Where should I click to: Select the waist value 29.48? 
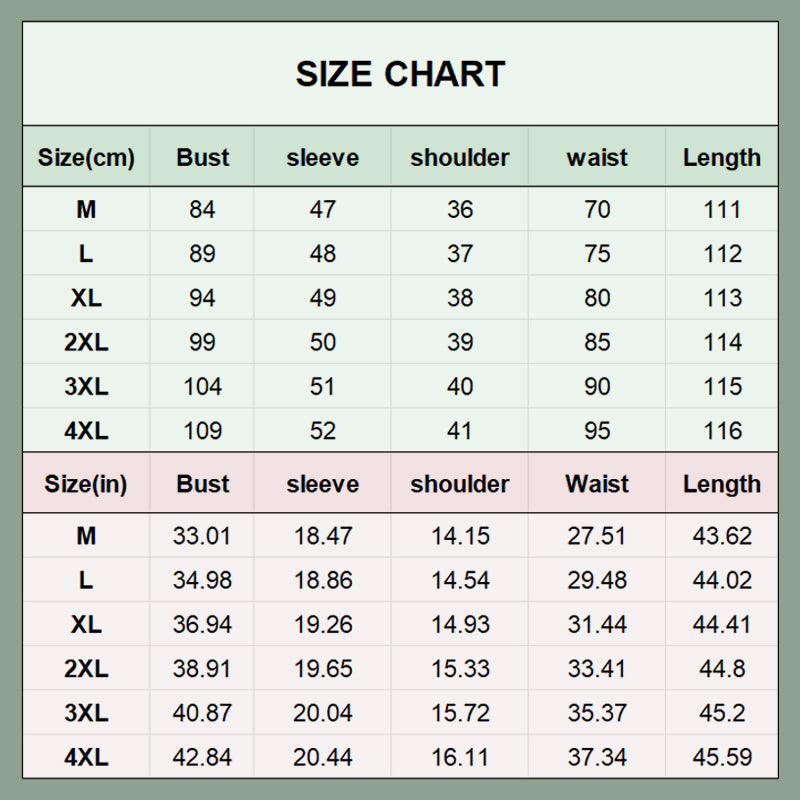tap(597, 580)
